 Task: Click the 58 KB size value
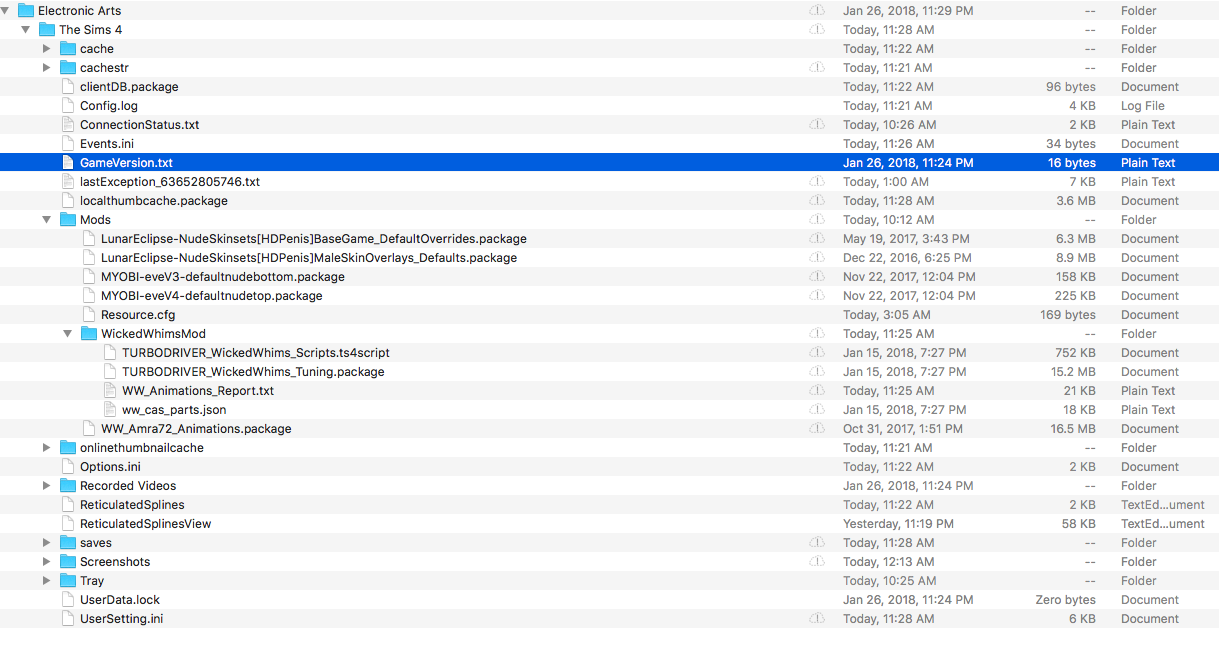1078,524
